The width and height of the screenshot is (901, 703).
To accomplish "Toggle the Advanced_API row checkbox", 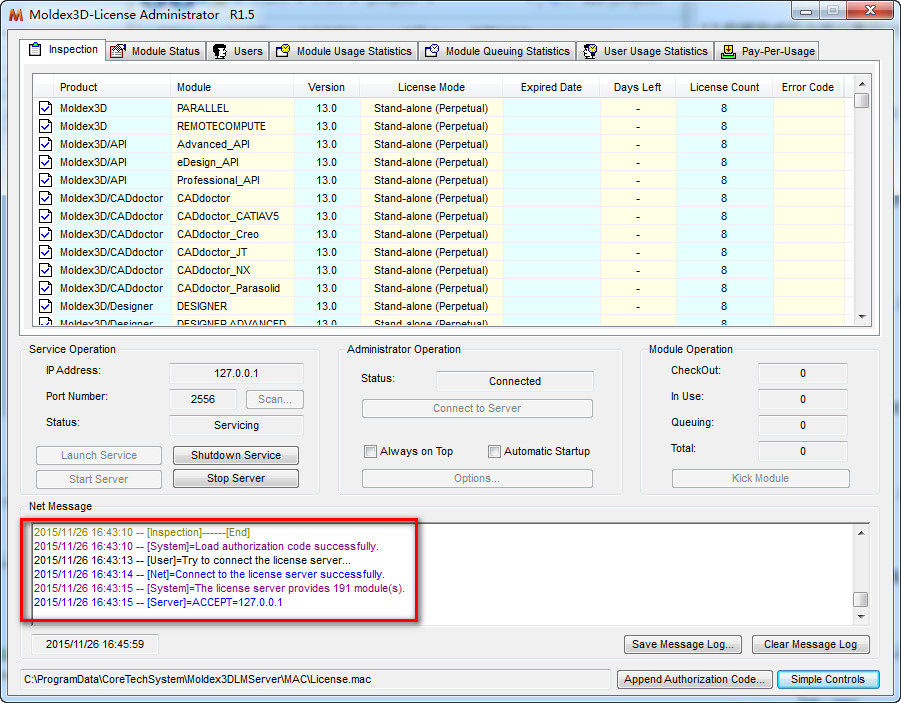I will coord(45,144).
